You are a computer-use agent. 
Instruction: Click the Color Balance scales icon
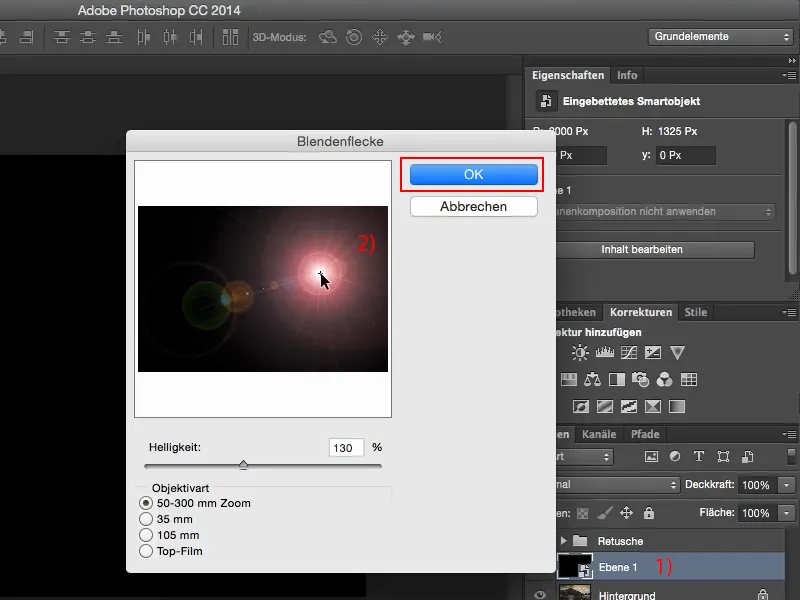point(592,380)
